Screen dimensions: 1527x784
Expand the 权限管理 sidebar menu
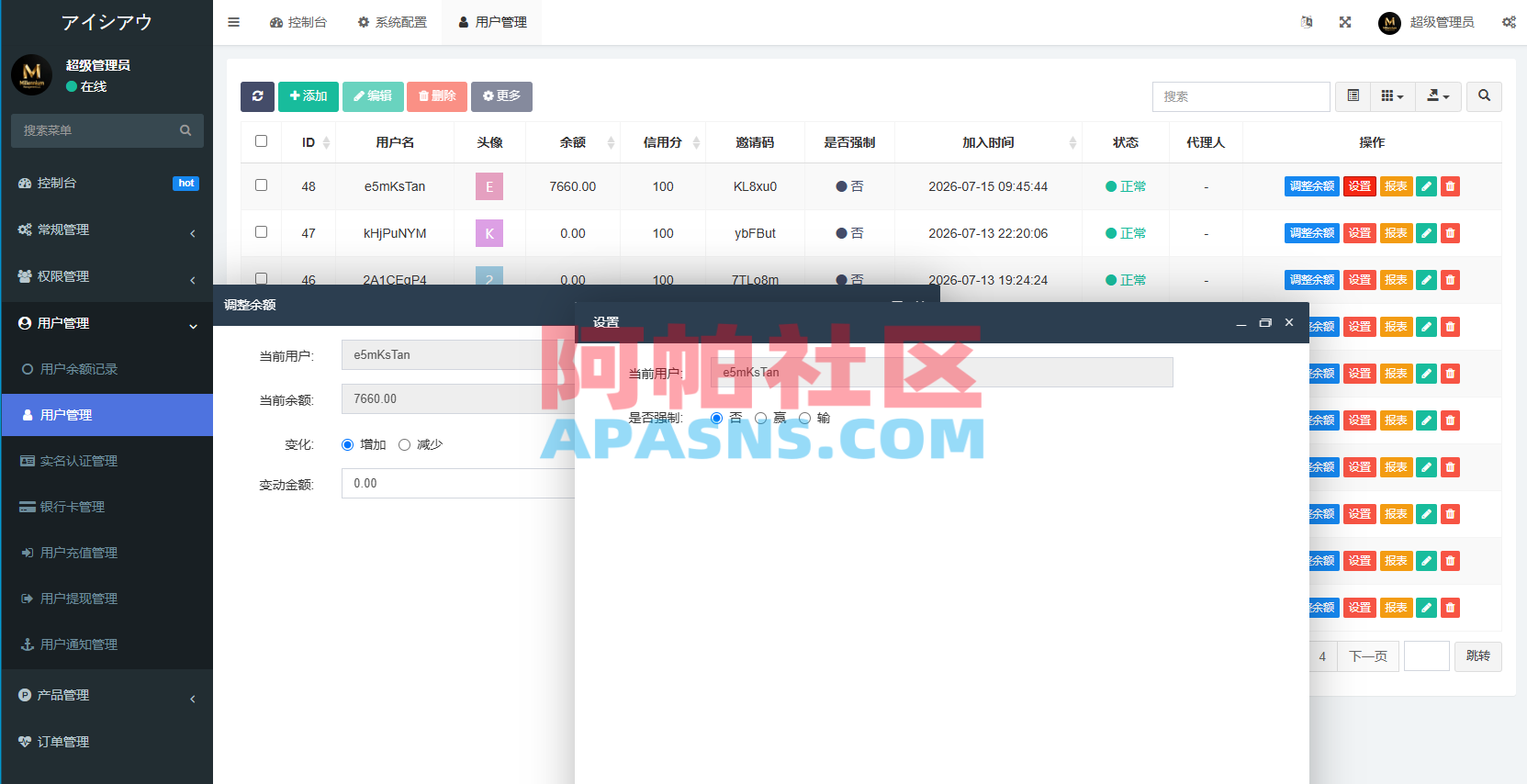(107, 276)
